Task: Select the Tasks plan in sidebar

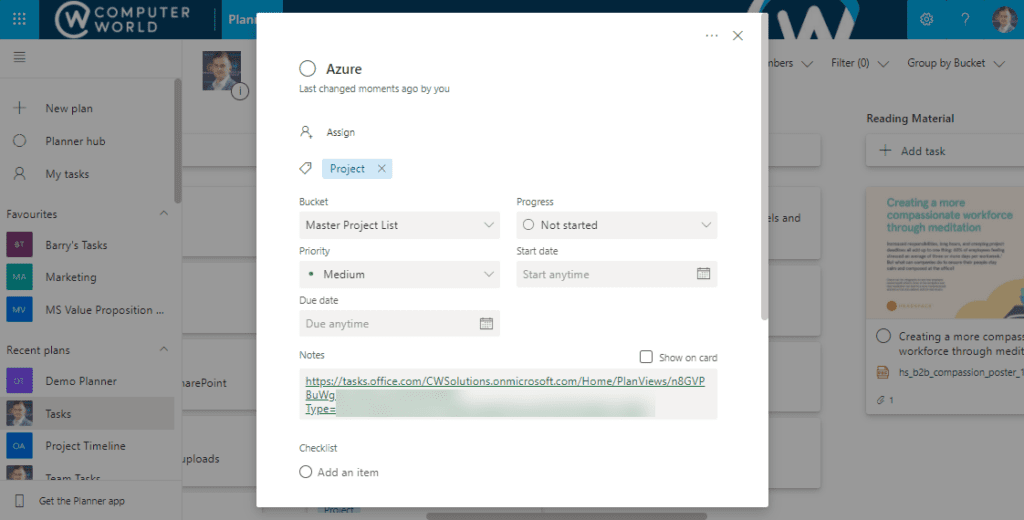Action: click(87, 414)
